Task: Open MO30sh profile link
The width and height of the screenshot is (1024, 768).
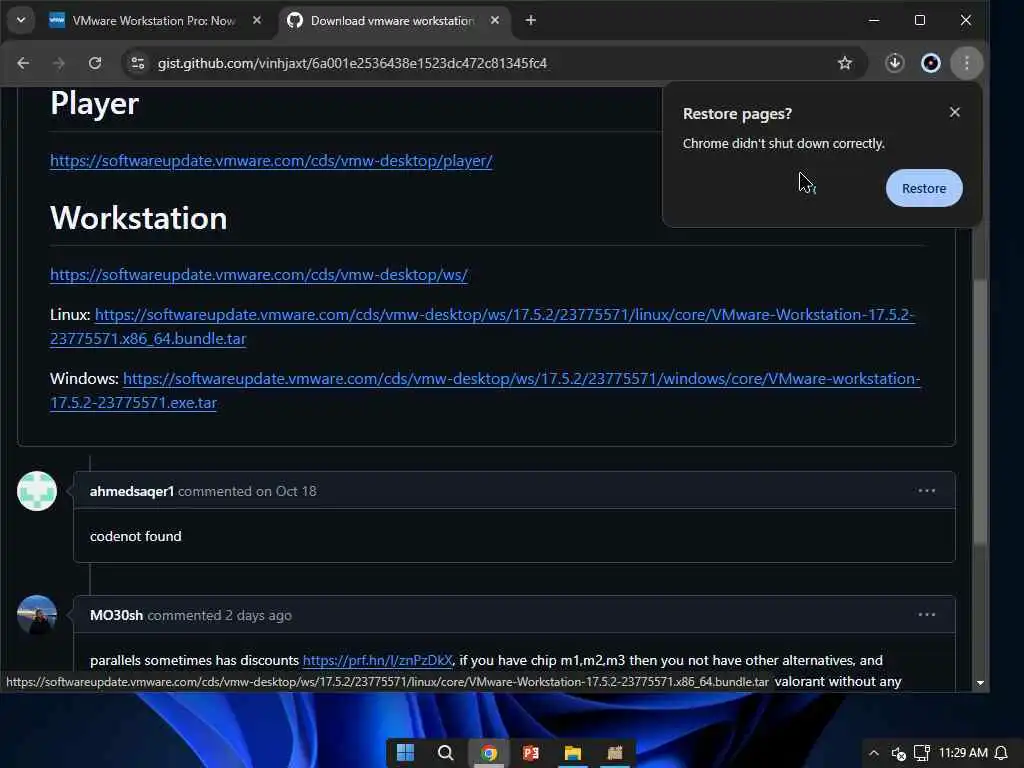Action: tap(116, 615)
